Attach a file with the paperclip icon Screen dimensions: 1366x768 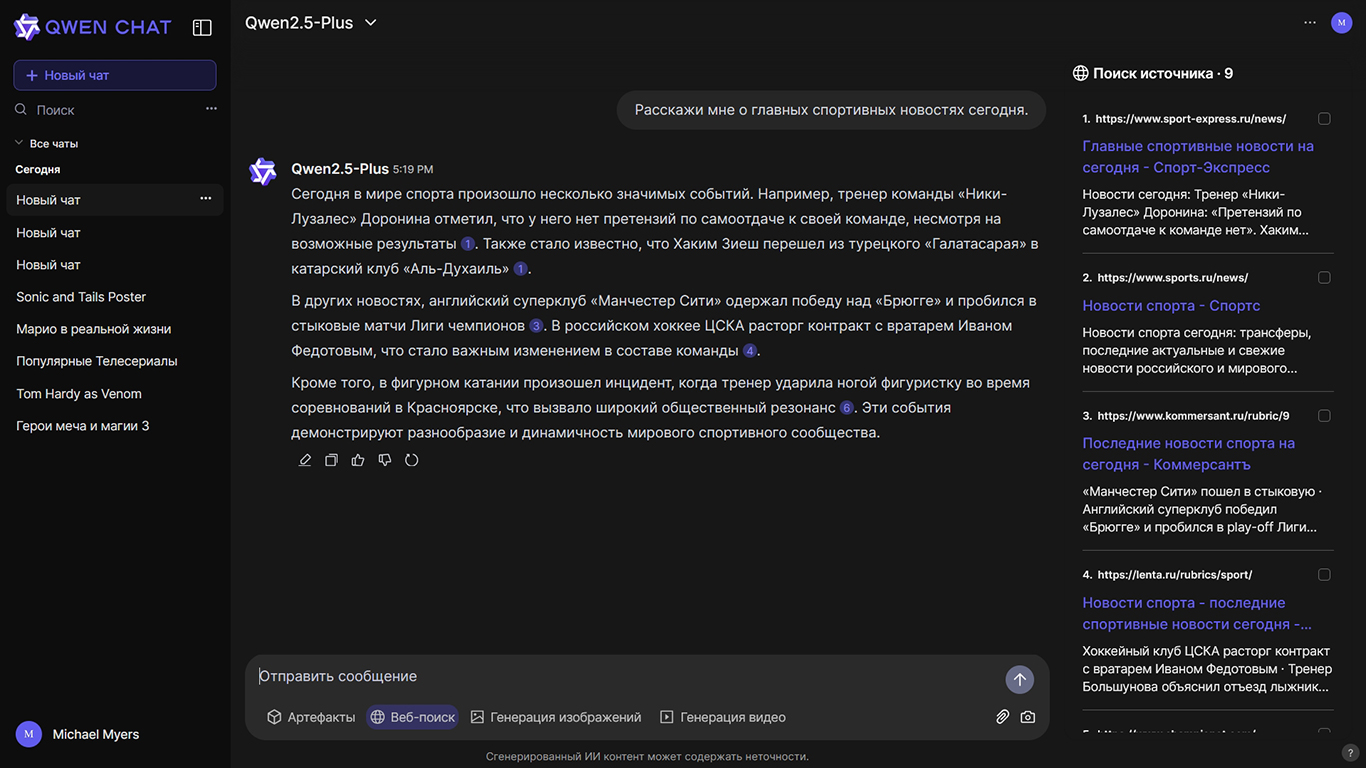1002,717
